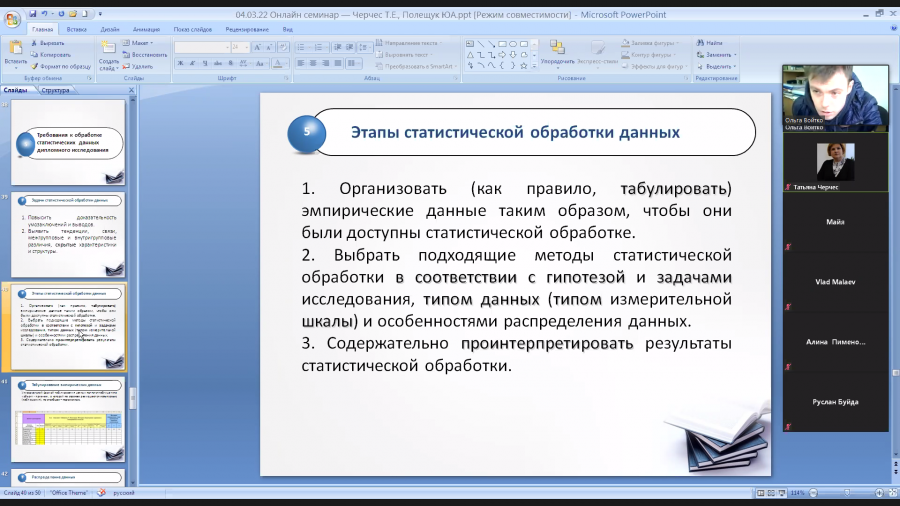
Task: Toggle underline formatting with the Ч button
Action: pyautogui.click(x=205, y=63)
